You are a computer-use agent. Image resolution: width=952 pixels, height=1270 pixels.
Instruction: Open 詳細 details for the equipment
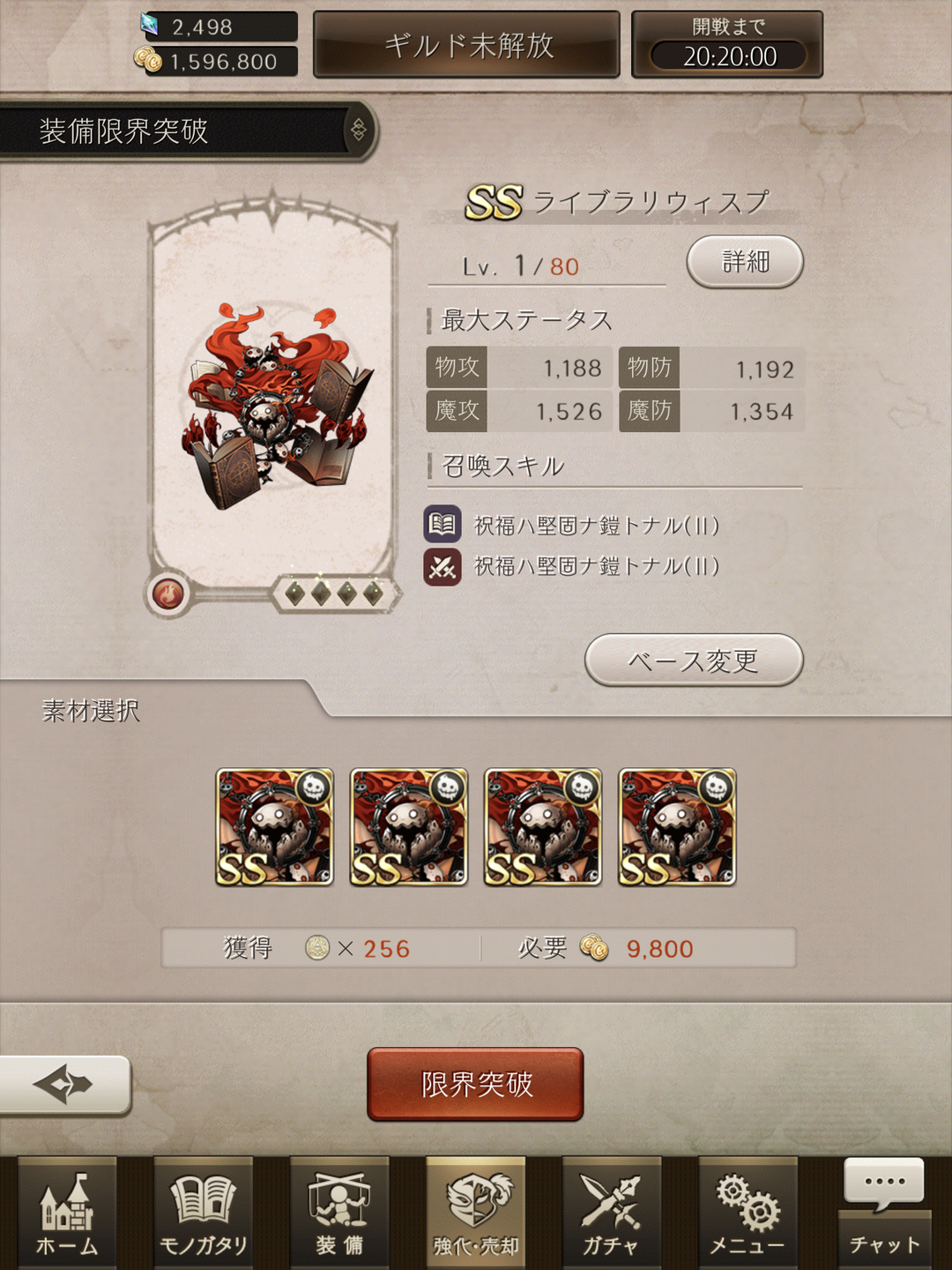coord(745,261)
